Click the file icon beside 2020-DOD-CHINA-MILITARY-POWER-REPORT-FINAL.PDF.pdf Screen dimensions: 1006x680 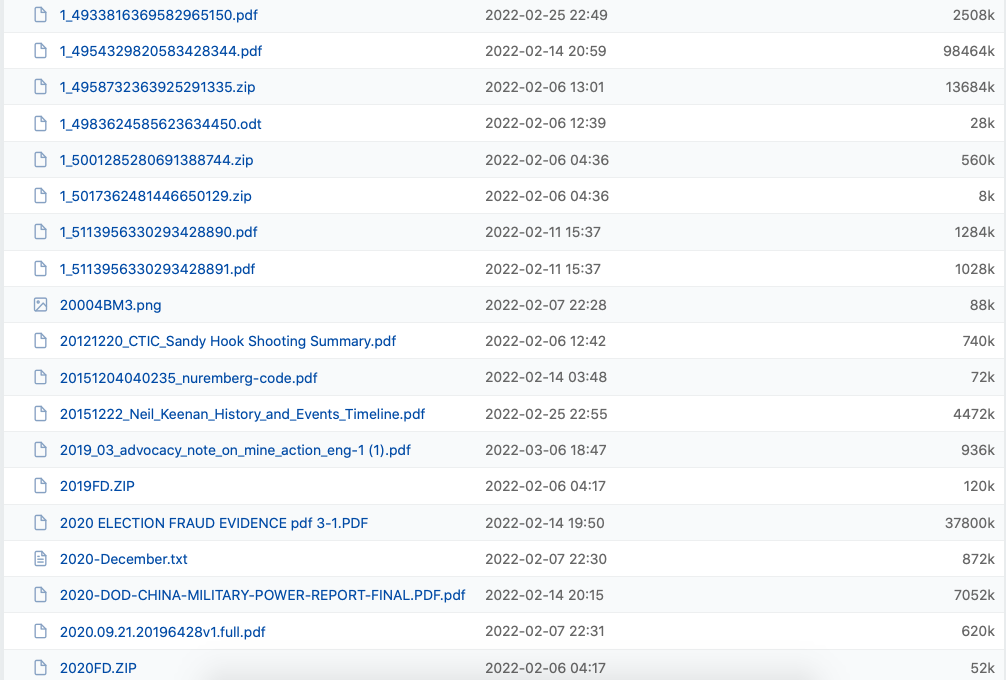click(40, 595)
